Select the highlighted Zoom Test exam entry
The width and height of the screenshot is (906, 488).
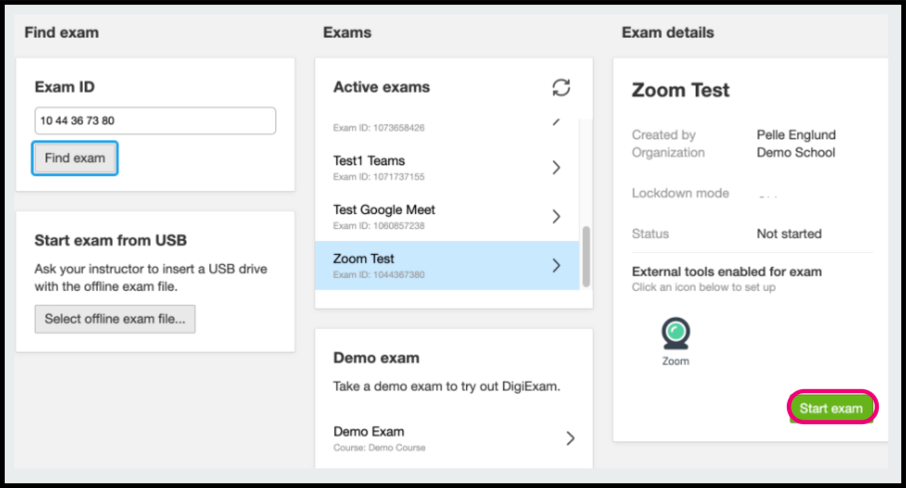(x=447, y=266)
